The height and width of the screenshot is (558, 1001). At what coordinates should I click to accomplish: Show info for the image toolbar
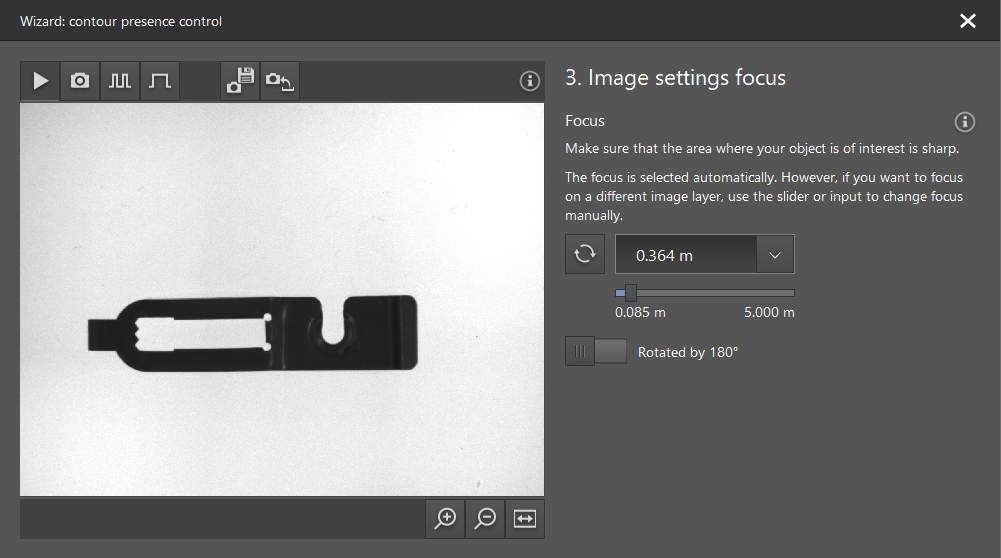click(x=530, y=82)
